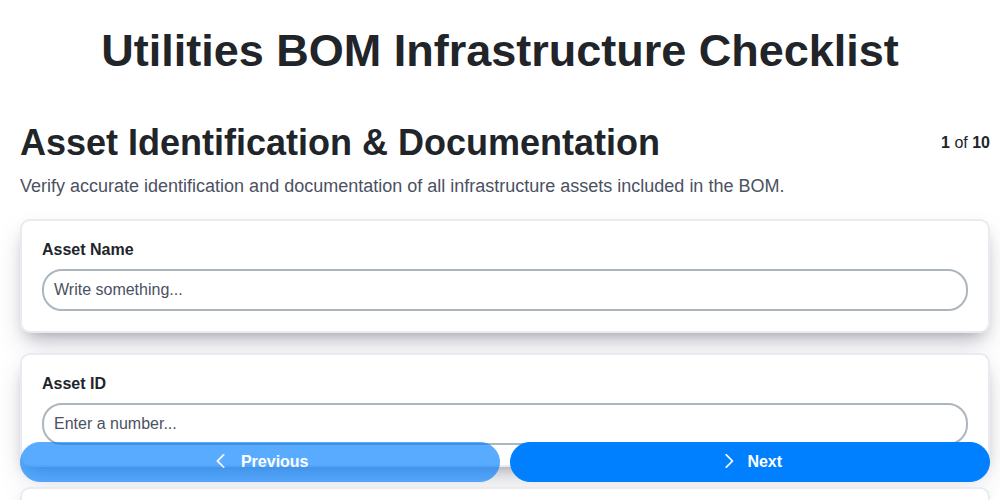Click the word 'Documentation' in section heading
This screenshot has width=1000, height=500.
(x=530, y=143)
